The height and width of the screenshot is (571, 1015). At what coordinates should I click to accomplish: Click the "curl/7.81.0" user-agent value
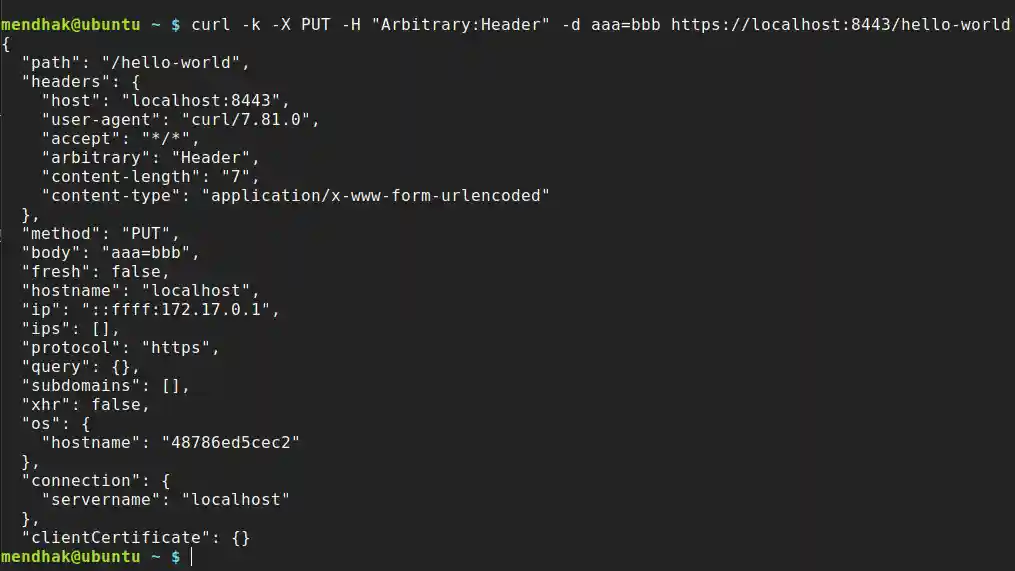coord(250,119)
